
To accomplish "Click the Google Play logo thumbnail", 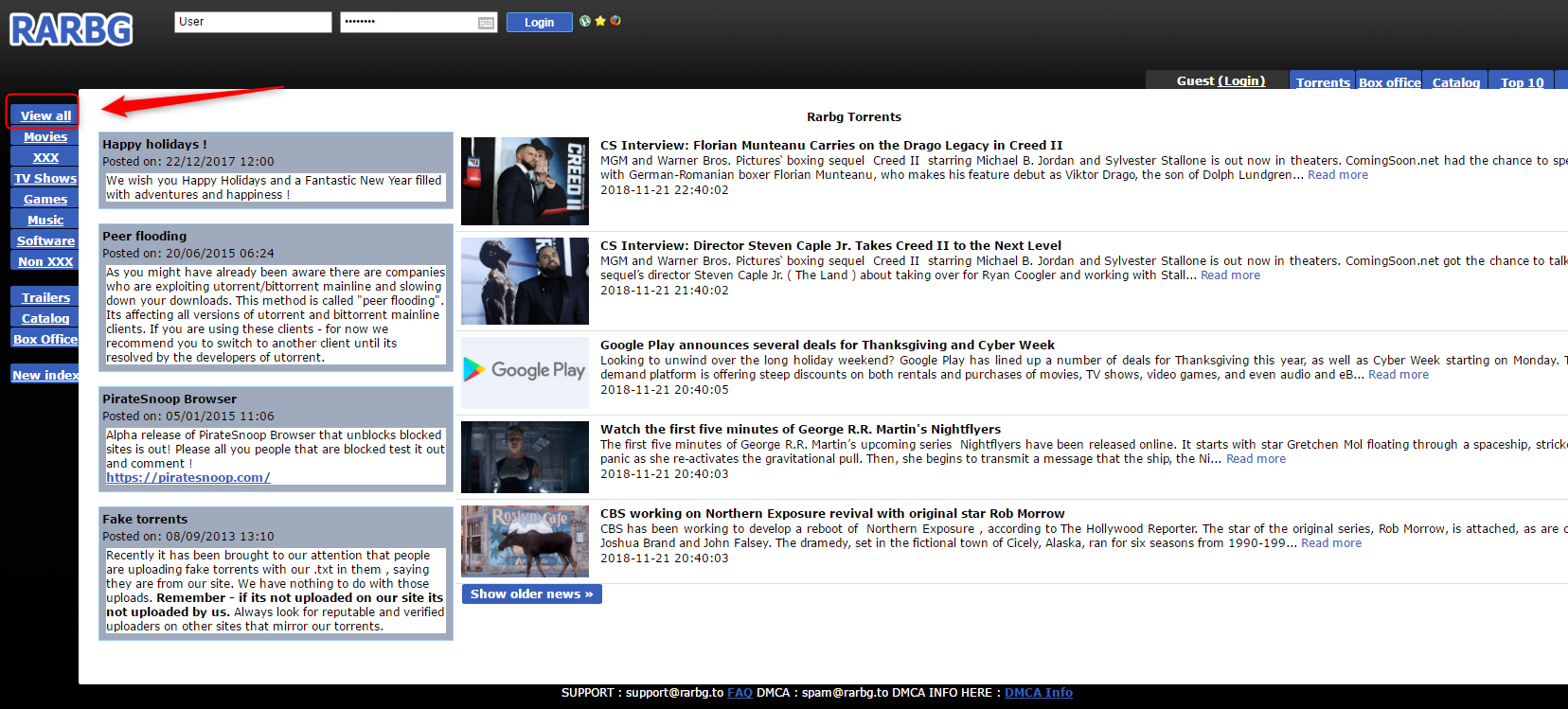I will pos(525,372).
